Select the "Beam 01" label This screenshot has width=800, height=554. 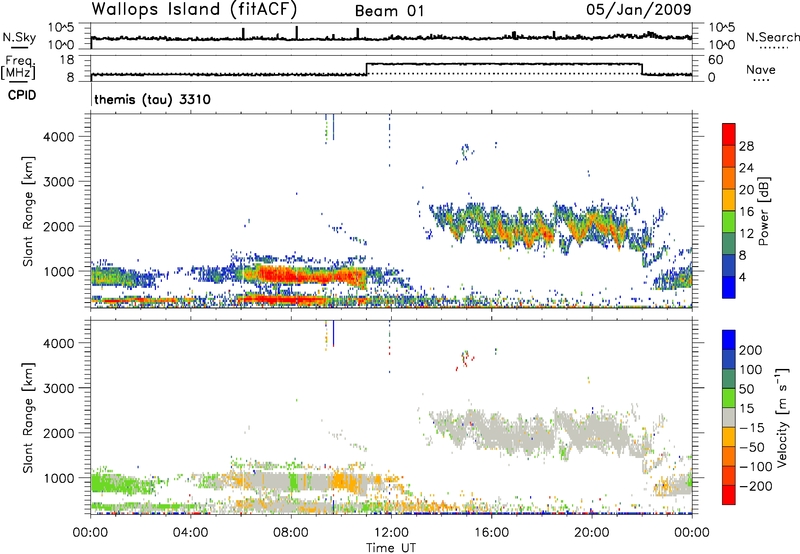(389, 11)
